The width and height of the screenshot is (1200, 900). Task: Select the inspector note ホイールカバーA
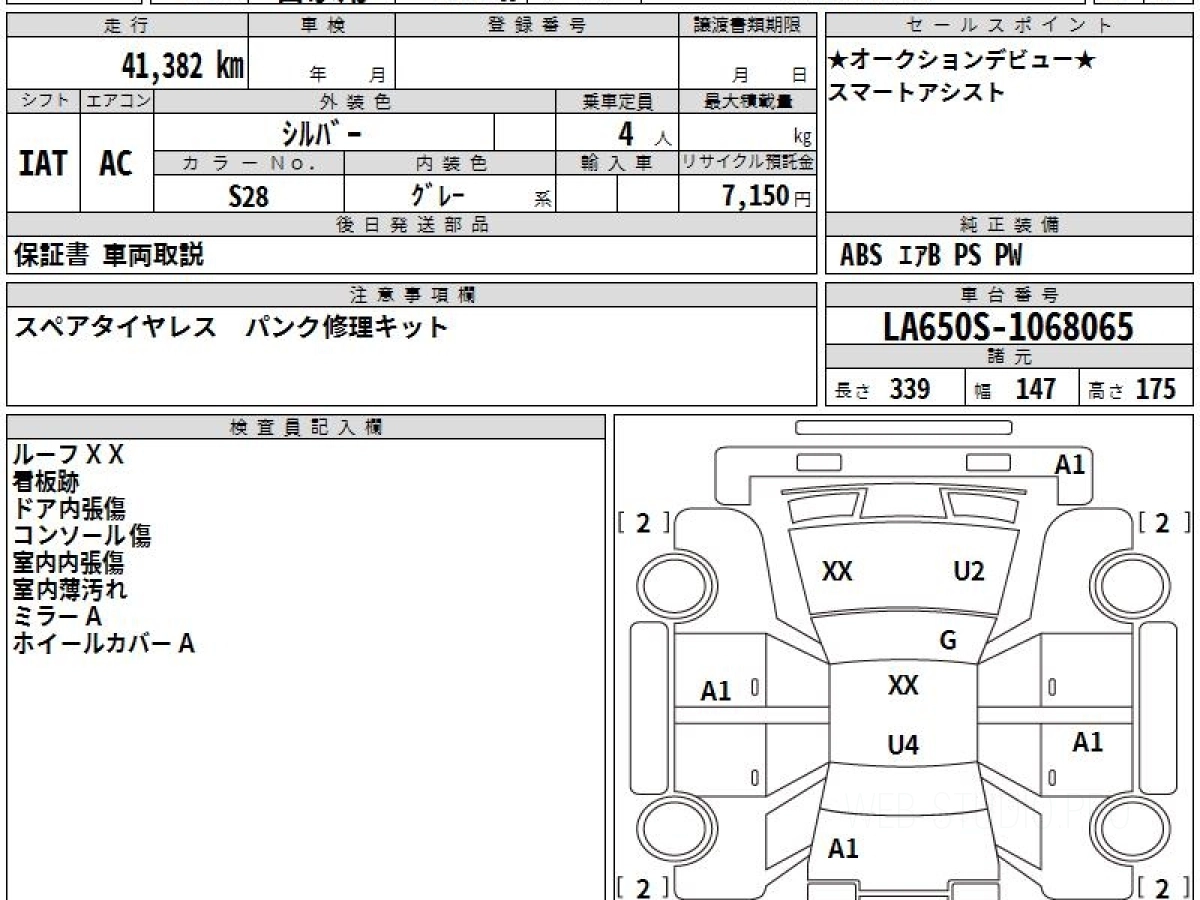103,644
